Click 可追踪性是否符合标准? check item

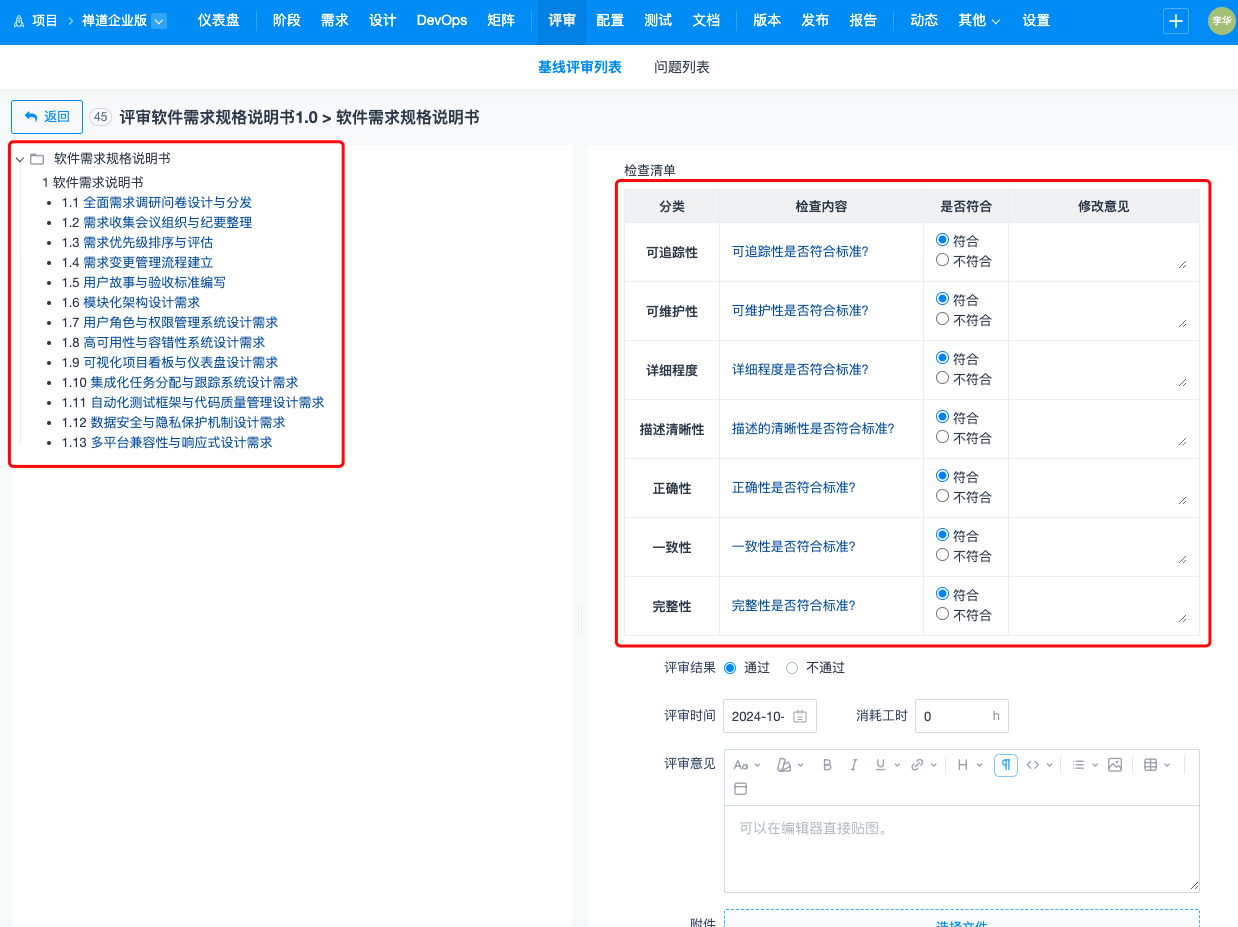click(800, 251)
